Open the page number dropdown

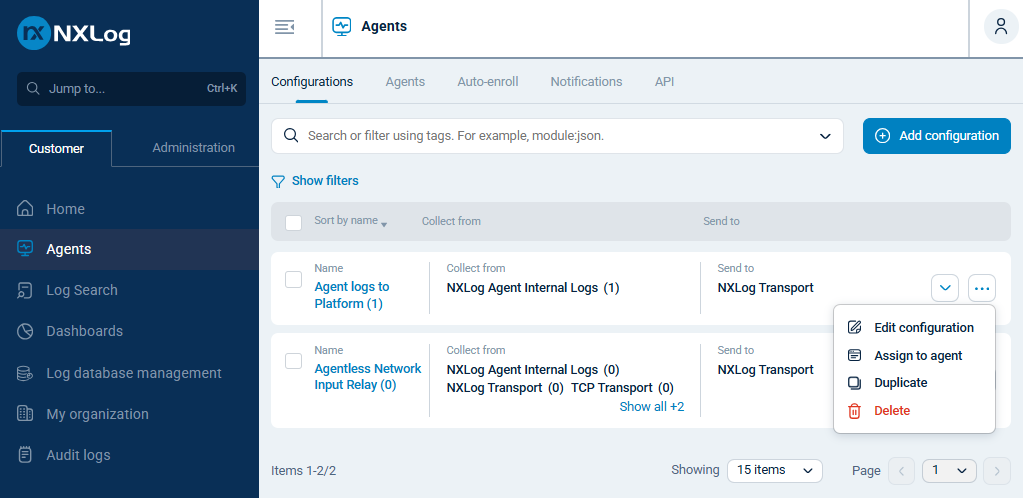[949, 470]
